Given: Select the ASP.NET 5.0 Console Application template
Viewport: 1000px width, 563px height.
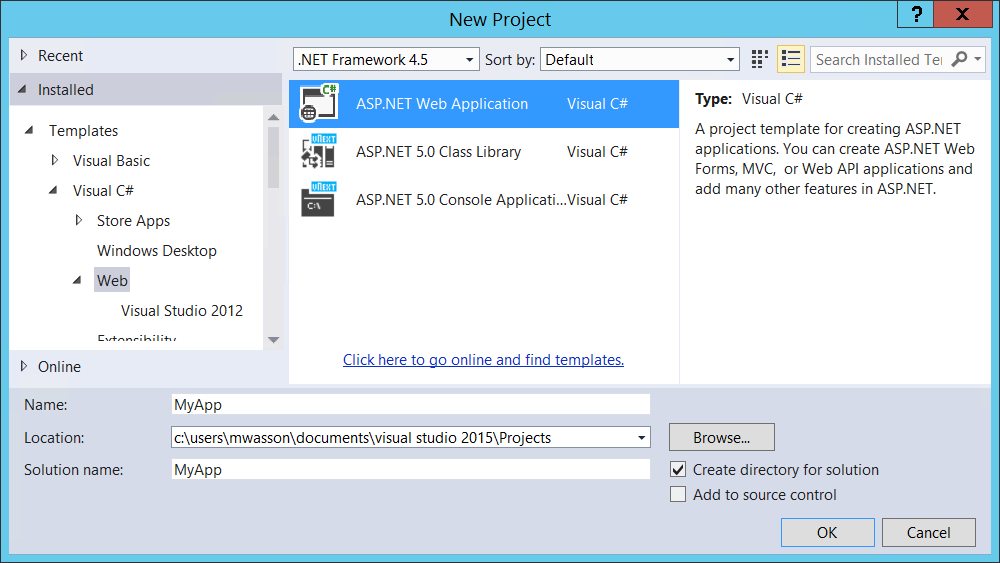Looking at the screenshot, I should point(484,200).
